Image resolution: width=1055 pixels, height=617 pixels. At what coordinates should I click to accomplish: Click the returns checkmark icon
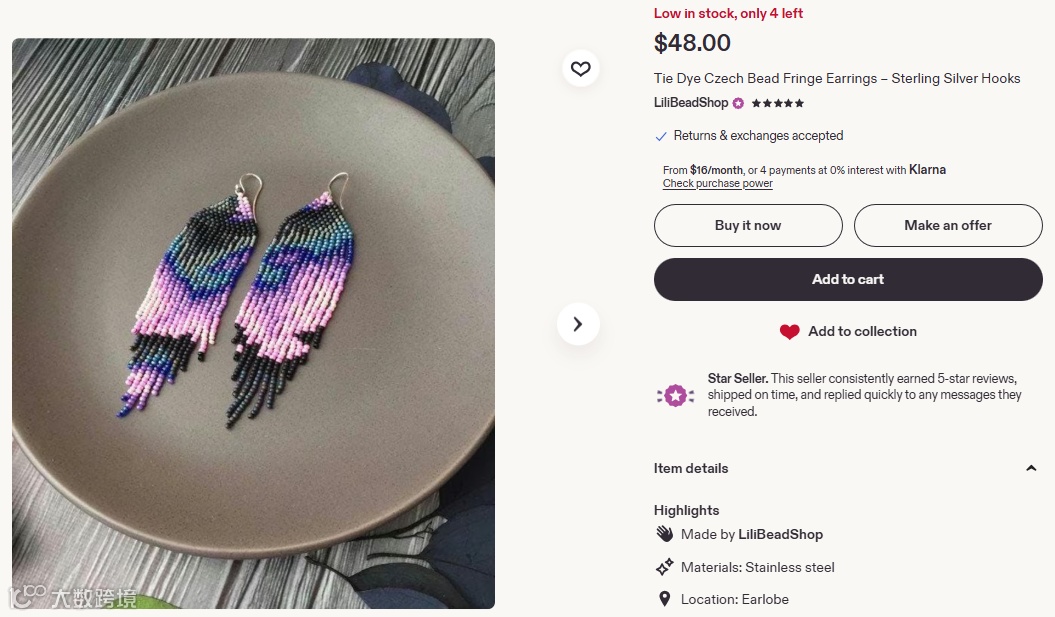point(661,136)
